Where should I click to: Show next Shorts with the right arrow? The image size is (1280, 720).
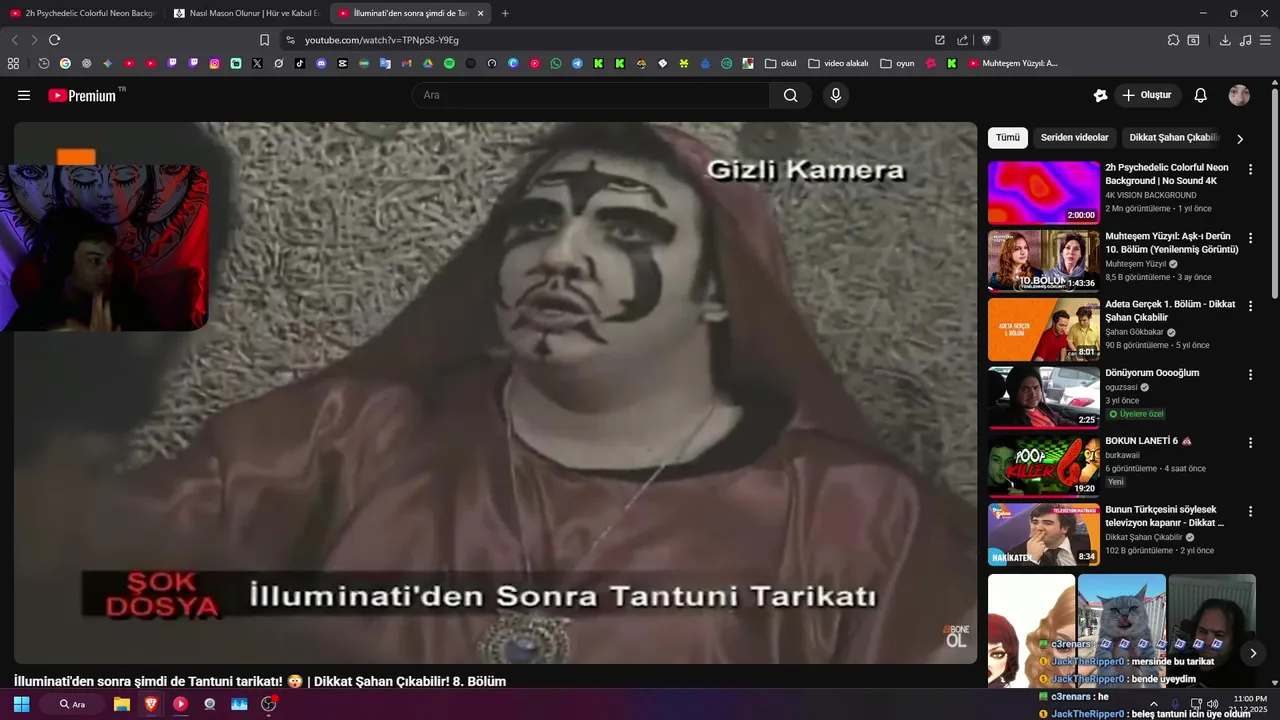click(x=1253, y=653)
